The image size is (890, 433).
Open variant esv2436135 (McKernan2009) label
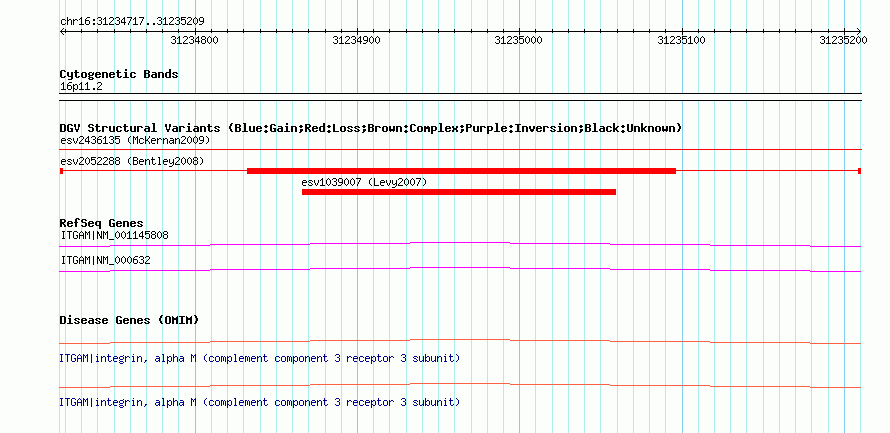pos(135,140)
